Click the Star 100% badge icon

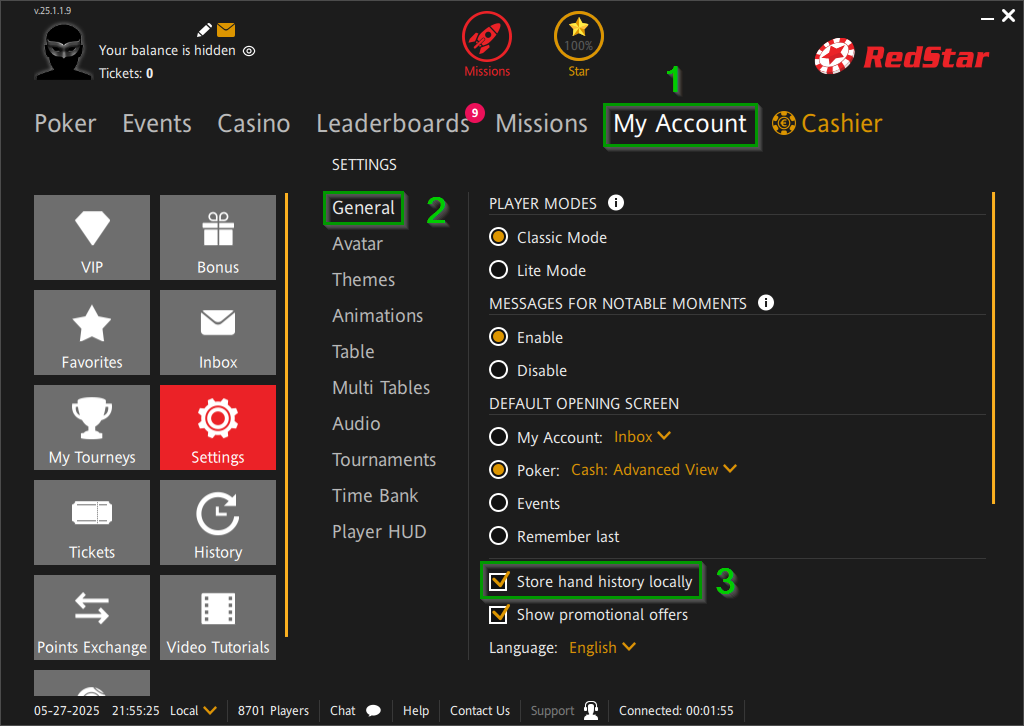click(x=579, y=38)
